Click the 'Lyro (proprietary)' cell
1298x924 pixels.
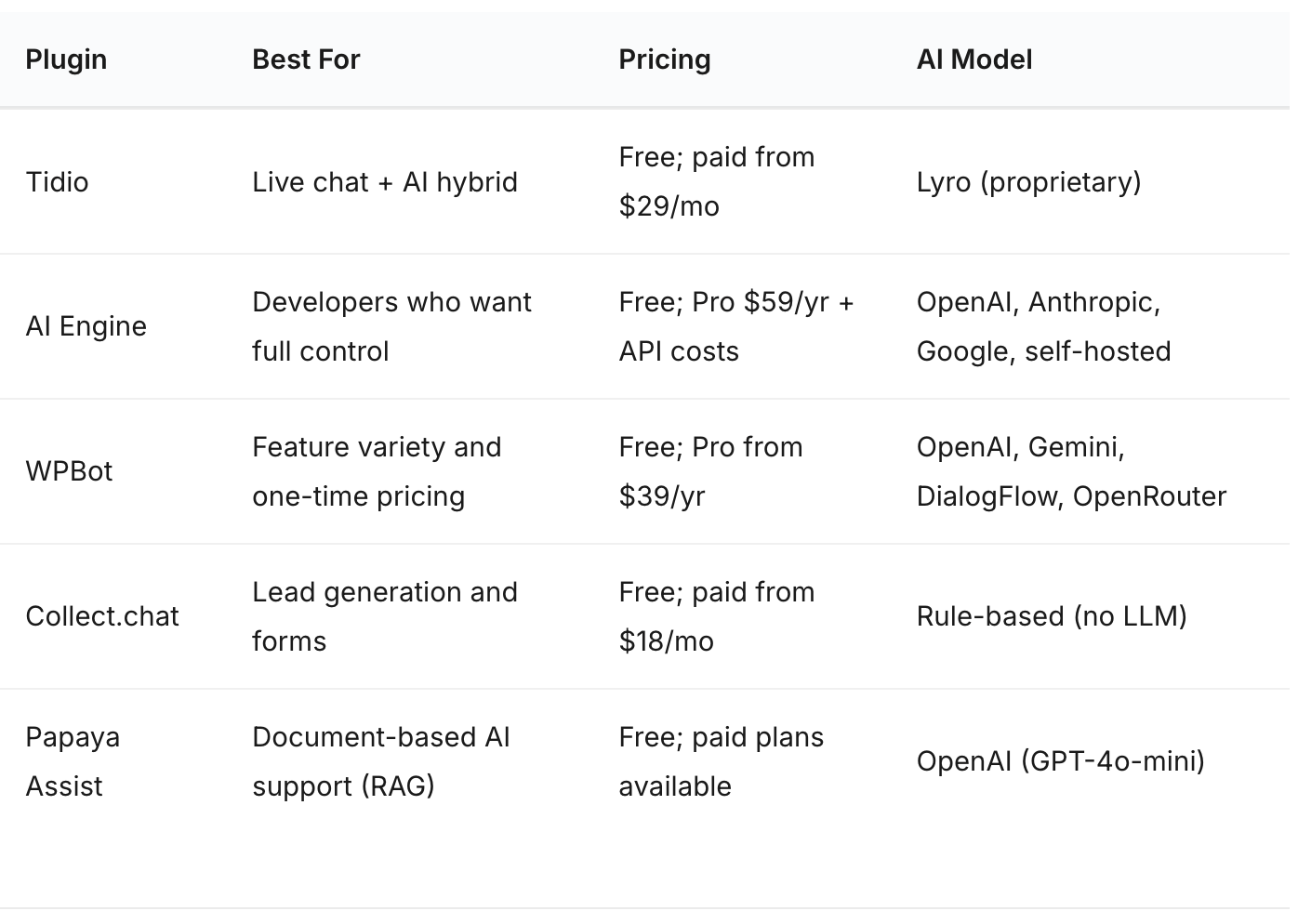1028,181
